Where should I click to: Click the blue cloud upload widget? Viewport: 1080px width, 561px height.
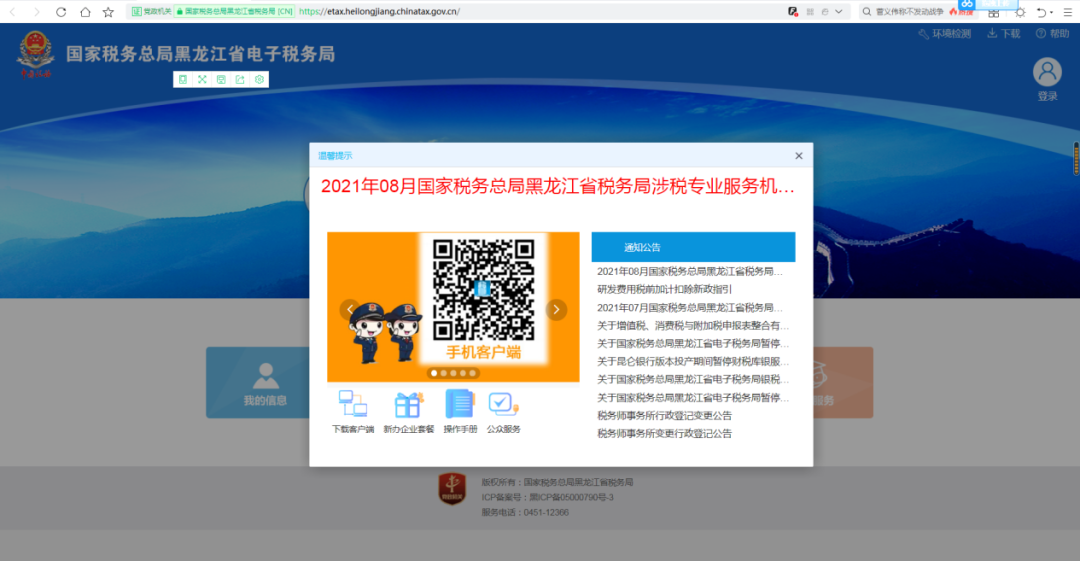(x=988, y=4)
